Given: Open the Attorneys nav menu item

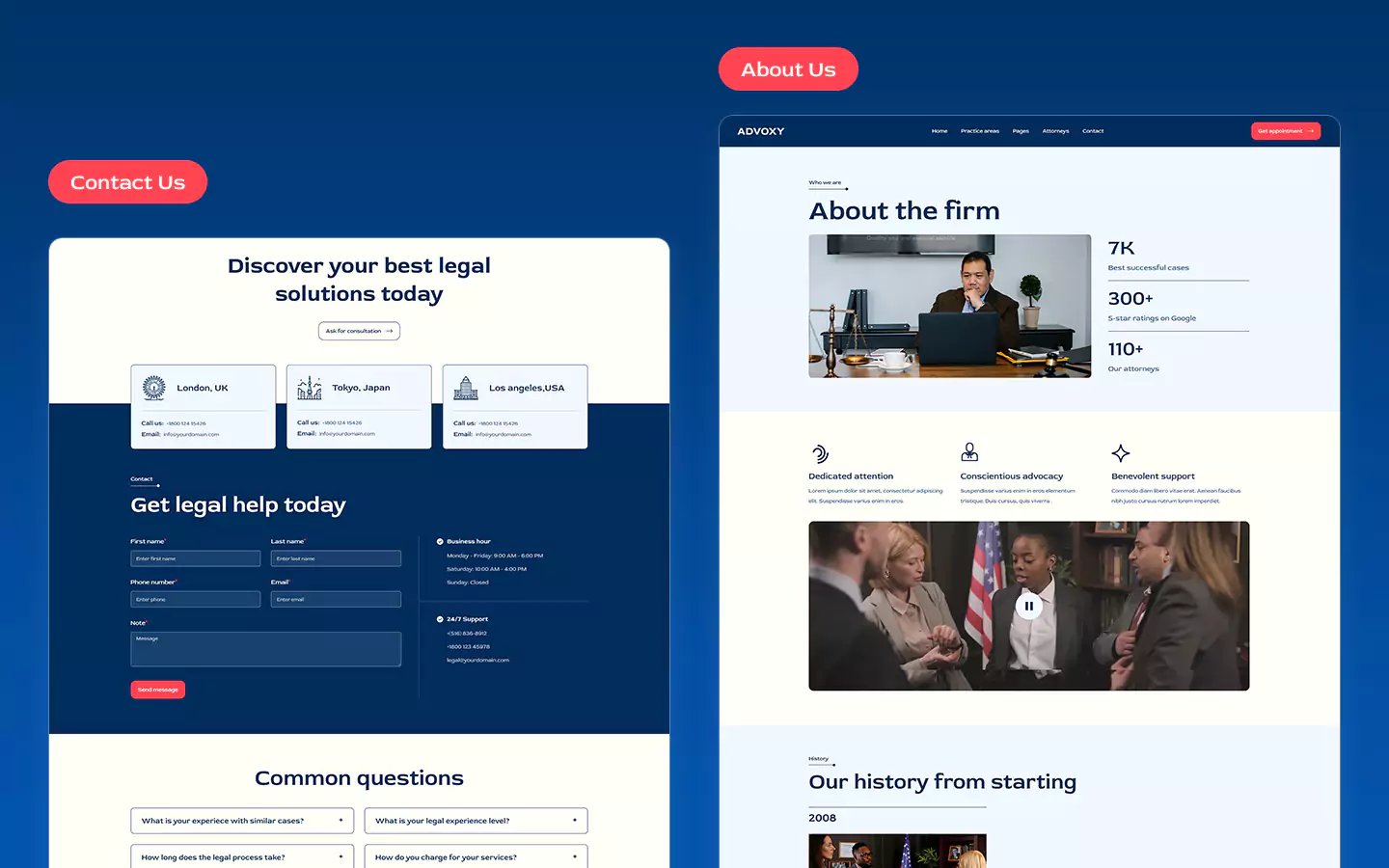Looking at the screenshot, I should point(1055,131).
